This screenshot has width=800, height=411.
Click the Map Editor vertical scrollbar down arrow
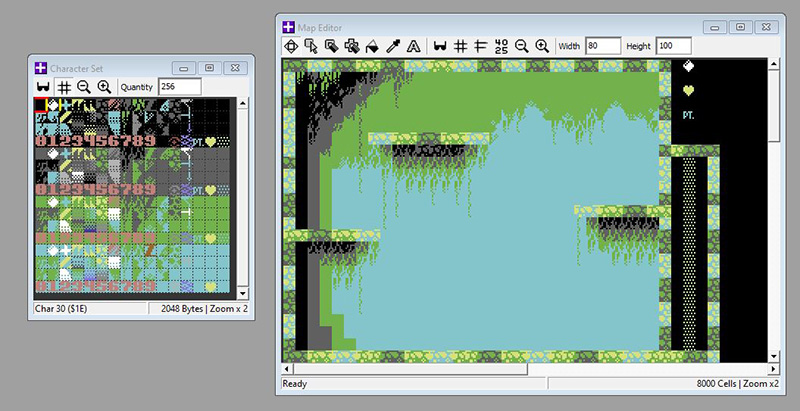pyautogui.click(x=772, y=356)
